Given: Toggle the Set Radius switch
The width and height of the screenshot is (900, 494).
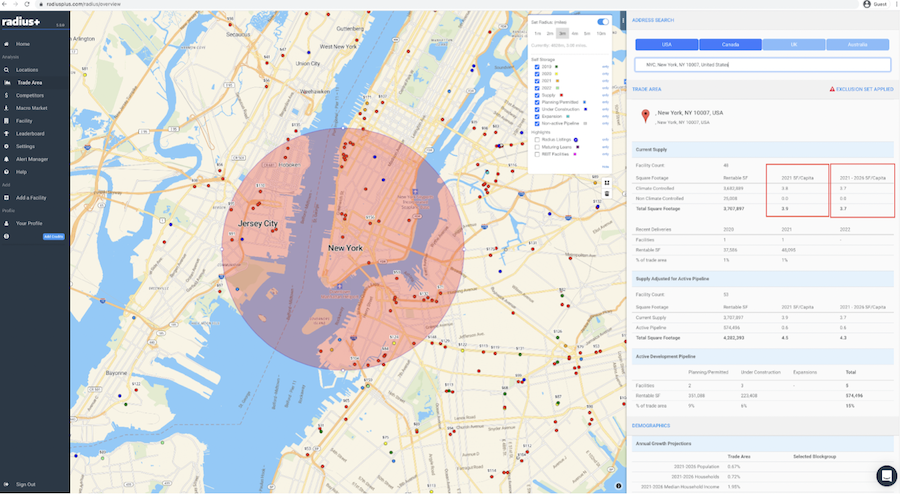Looking at the screenshot, I should [x=603, y=22].
